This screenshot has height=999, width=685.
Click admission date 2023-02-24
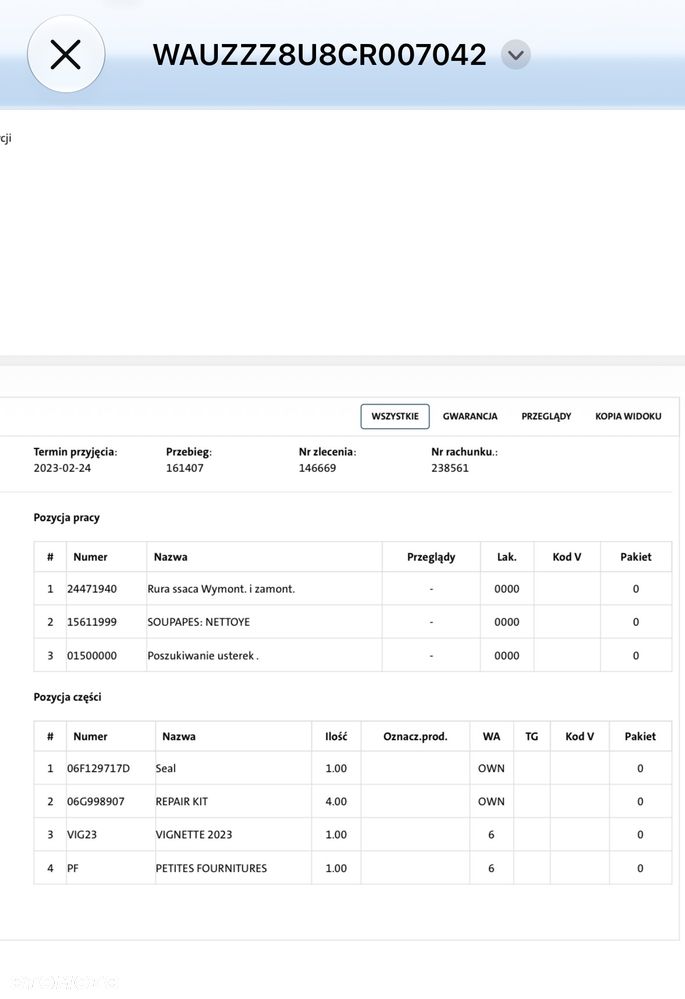tap(62, 468)
